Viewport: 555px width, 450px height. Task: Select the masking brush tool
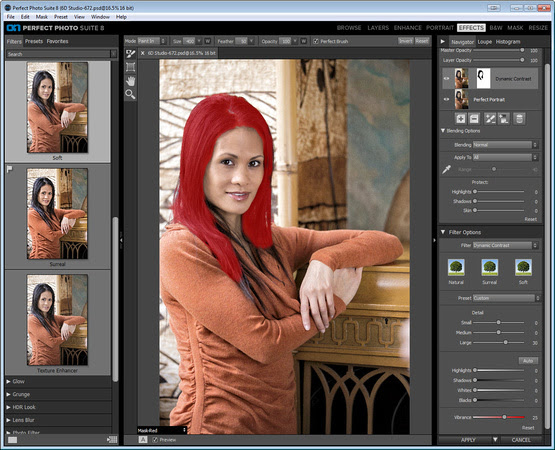131,54
